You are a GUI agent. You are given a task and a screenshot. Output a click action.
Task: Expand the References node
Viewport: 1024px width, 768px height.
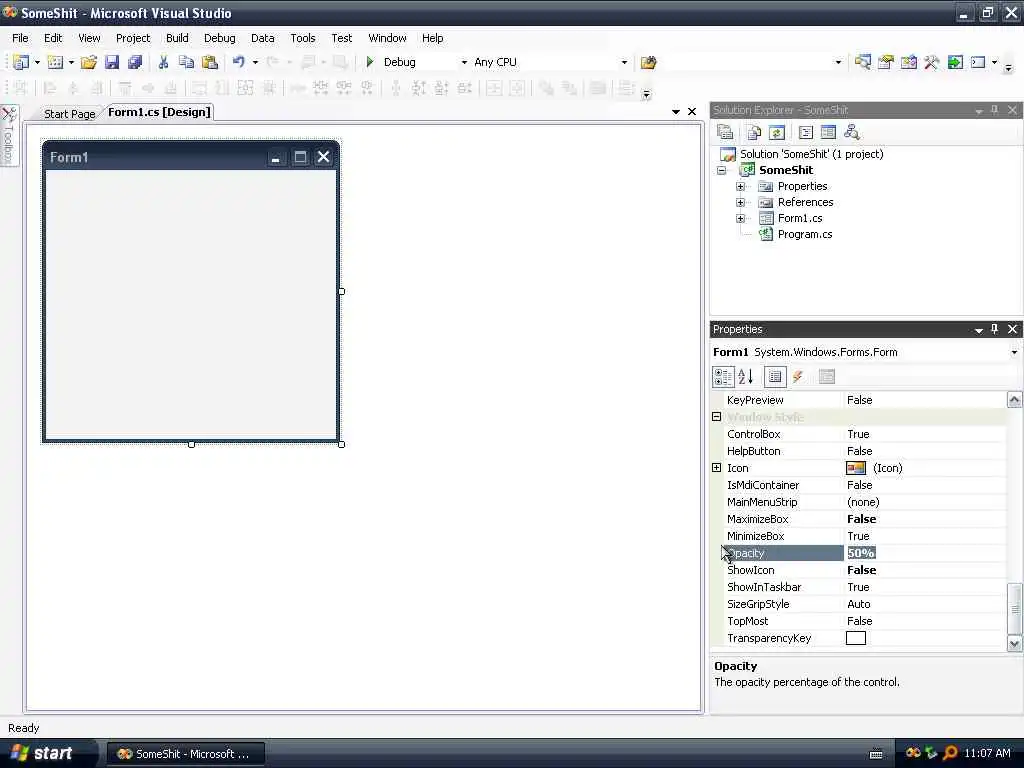tap(741, 202)
